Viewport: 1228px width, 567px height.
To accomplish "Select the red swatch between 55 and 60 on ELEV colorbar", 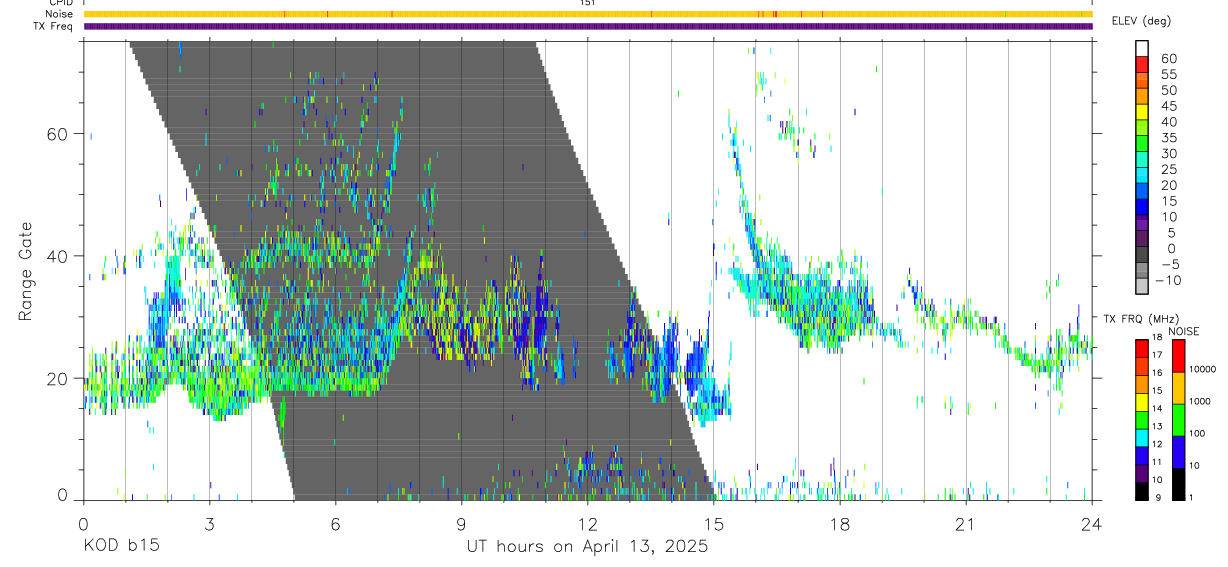I will point(1142,66).
